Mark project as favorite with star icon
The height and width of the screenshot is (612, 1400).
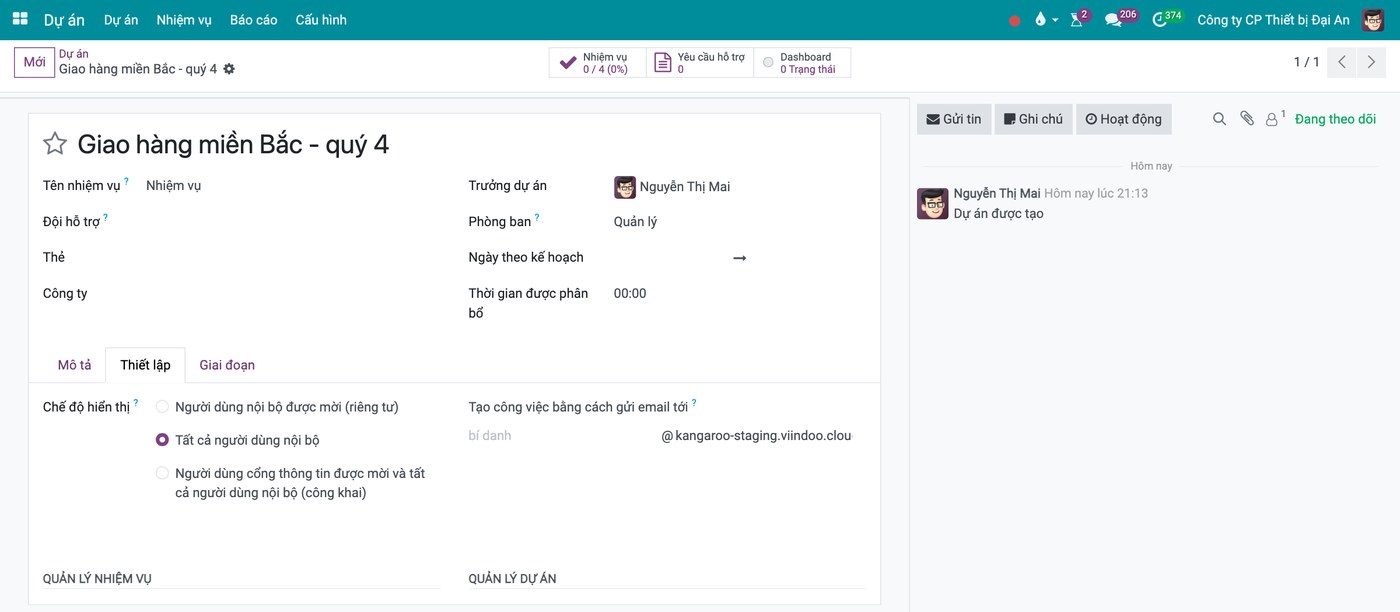click(x=55, y=144)
